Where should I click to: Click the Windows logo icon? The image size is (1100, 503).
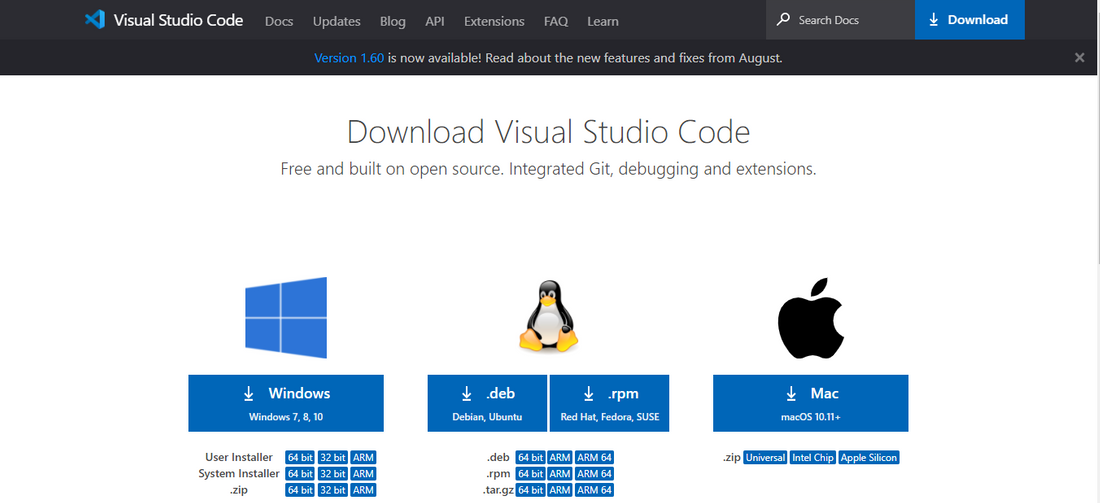286,318
